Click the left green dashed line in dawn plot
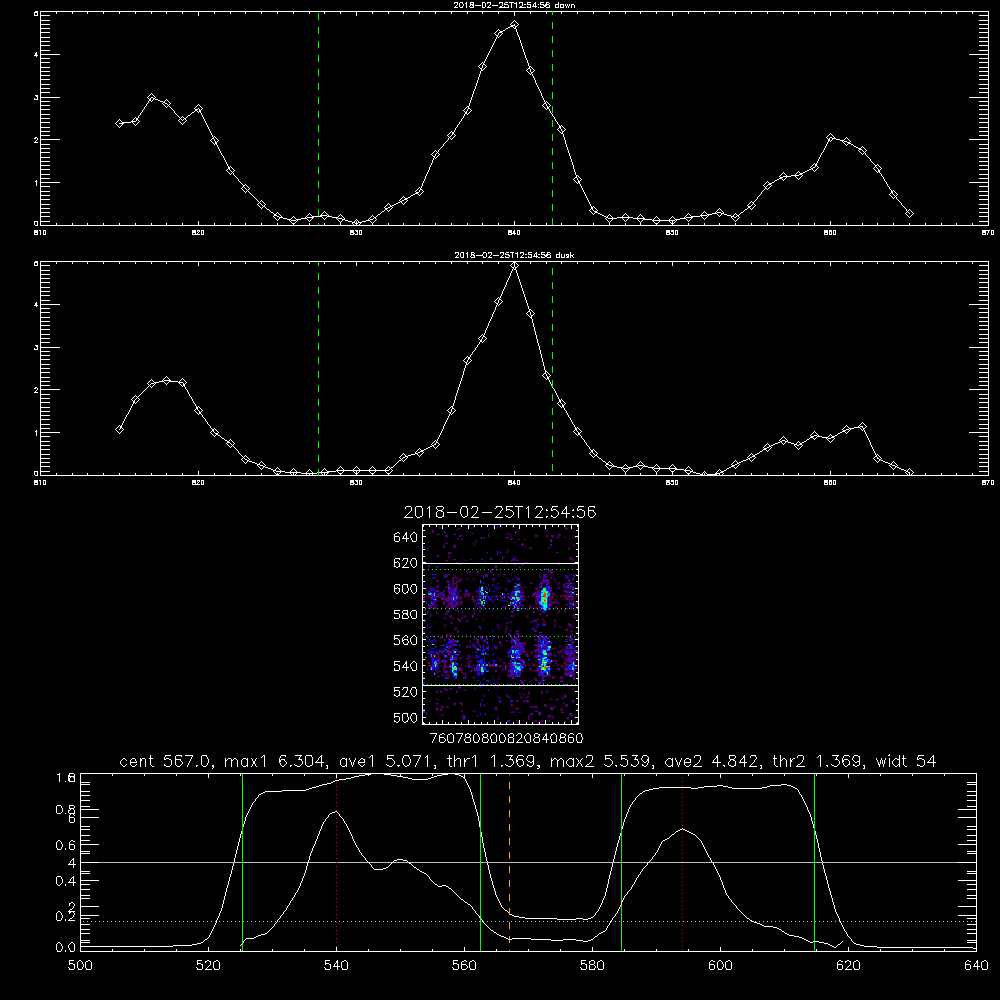This screenshot has width=1000, height=1000. pyautogui.click(x=319, y=119)
